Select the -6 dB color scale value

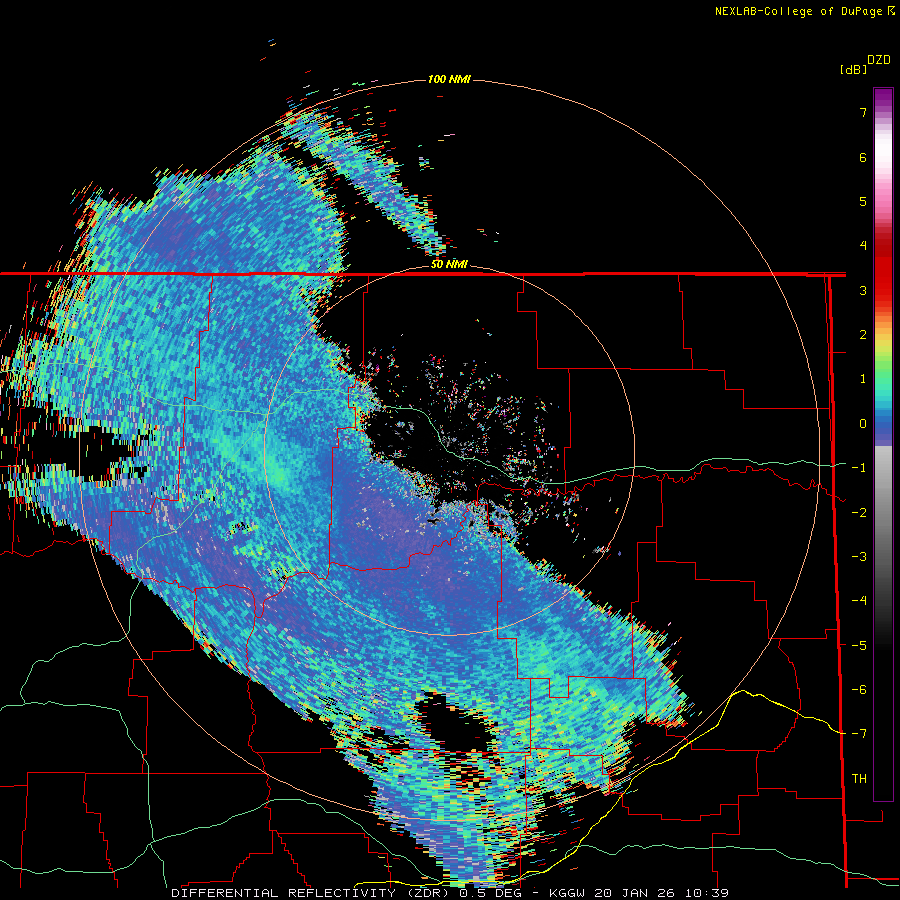[x=859, y=690]
